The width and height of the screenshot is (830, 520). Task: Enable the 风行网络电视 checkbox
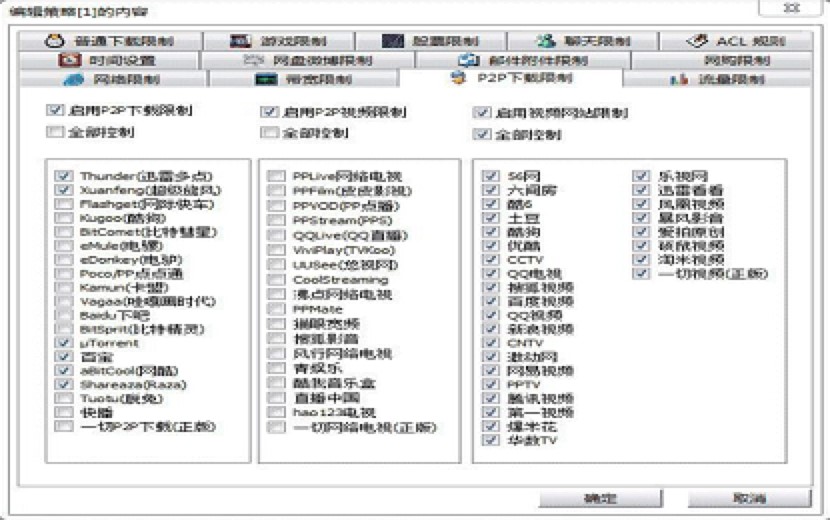pyautogui.click(x=276, y=353)
